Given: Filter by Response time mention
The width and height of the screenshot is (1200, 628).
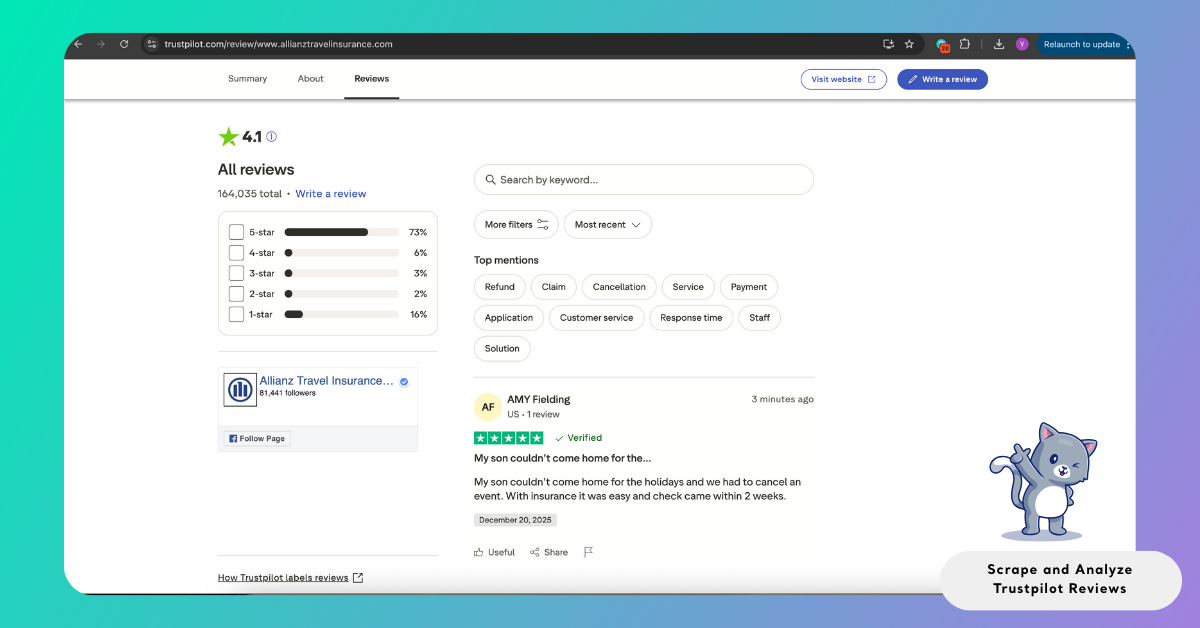Looking at the screenshot, I should tap(691, 318).
